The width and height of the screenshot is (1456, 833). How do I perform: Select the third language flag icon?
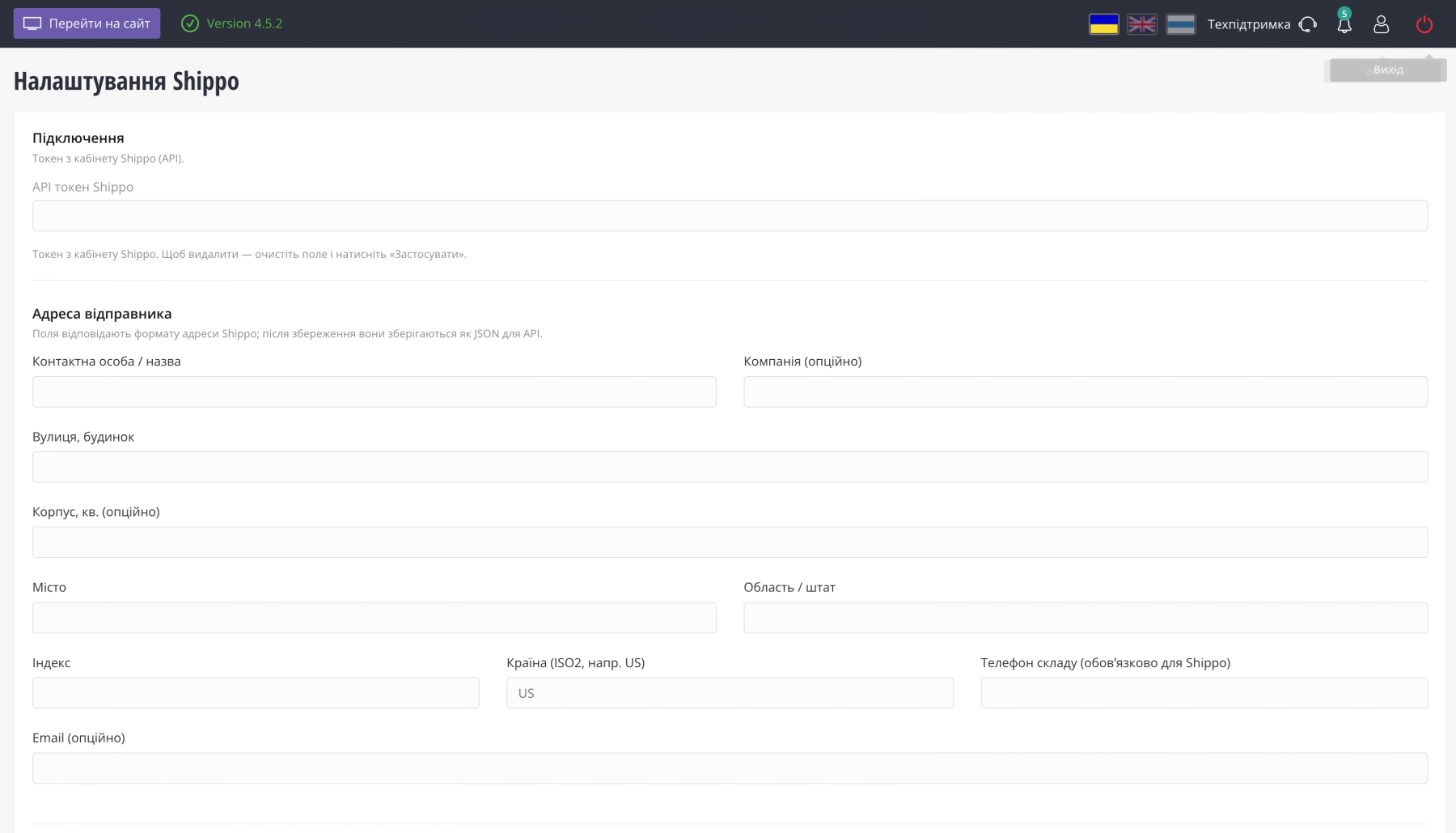tap(1181, 24)
